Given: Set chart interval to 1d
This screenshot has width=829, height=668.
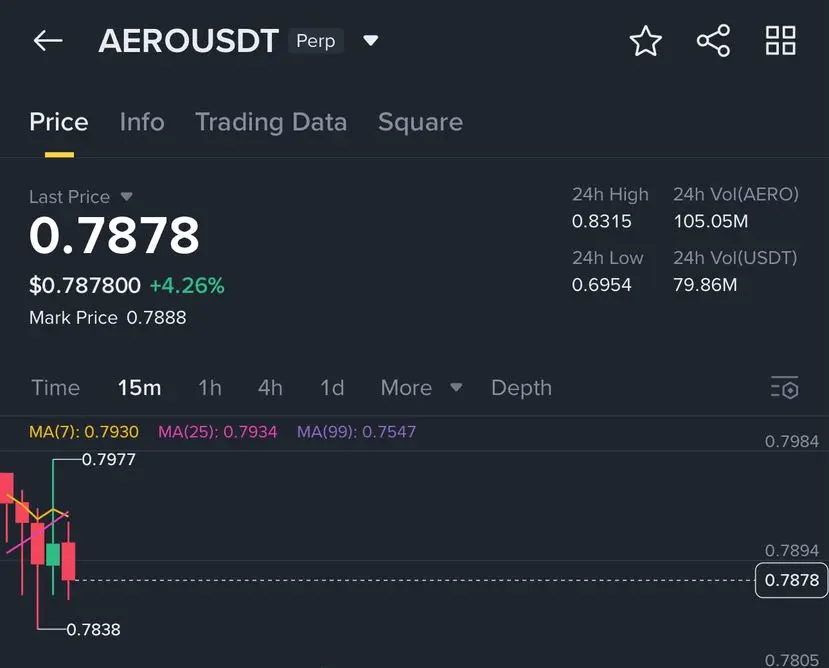Looking at the screenshot, I should click(x=332, y=388).
